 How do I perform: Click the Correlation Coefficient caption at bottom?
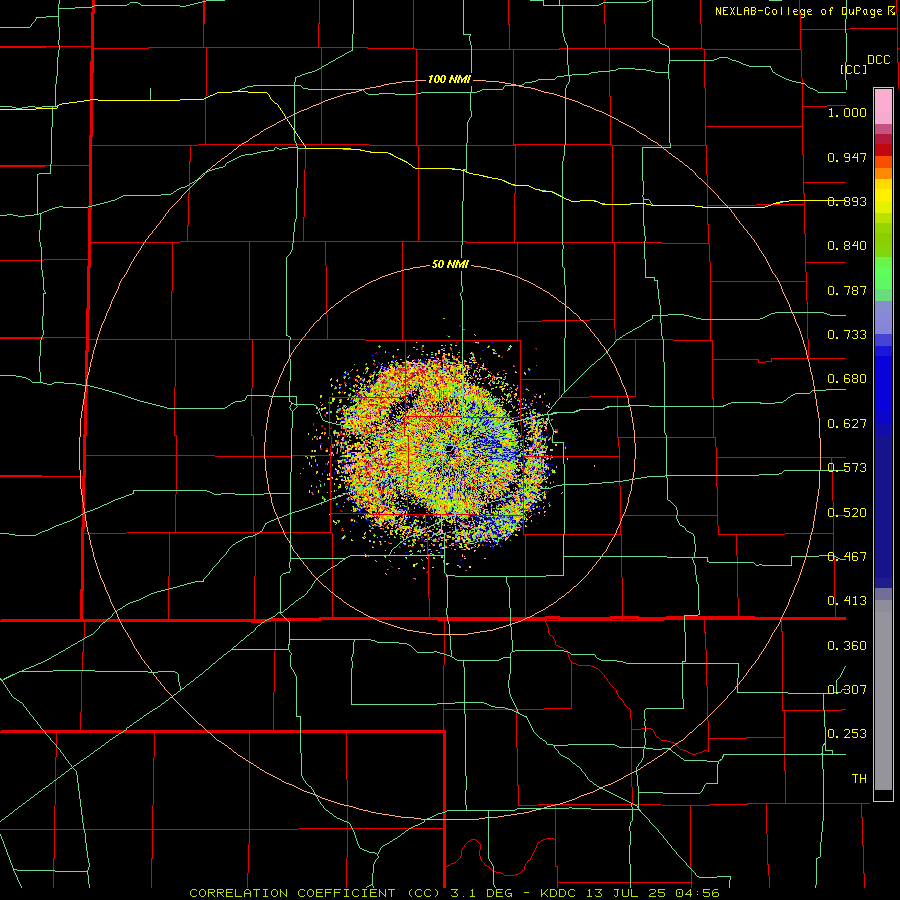(454, 893)
